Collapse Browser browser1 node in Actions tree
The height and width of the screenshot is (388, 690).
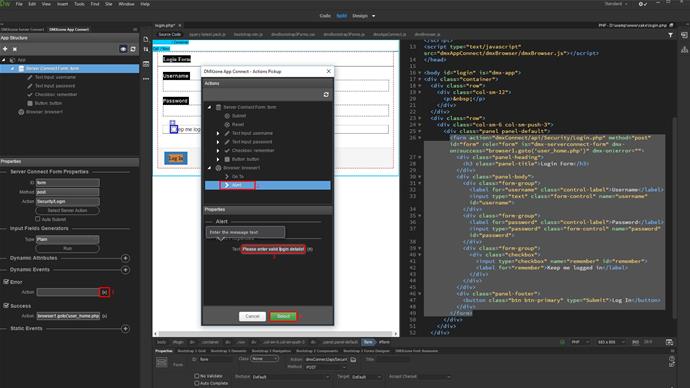(x=209, y=168)
